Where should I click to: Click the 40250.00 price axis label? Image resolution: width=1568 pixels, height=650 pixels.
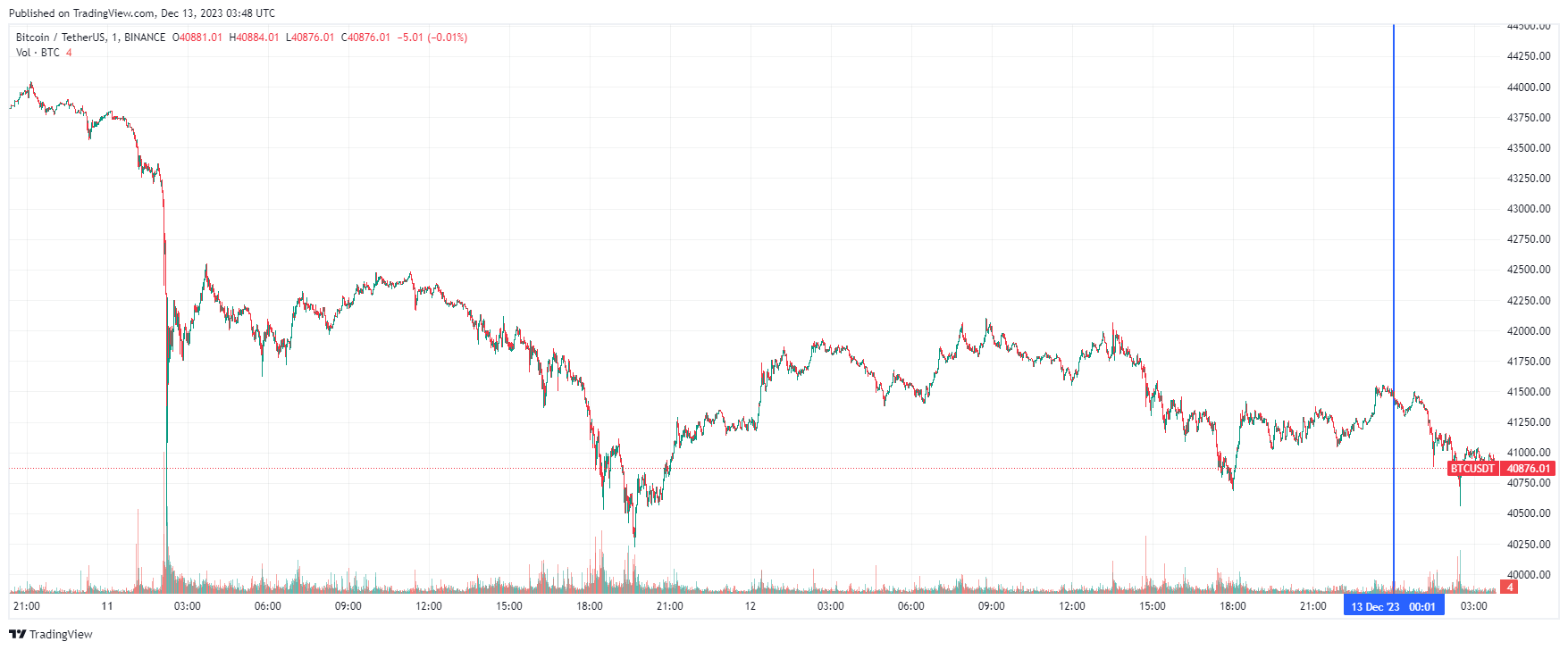[x=1529, y=545]
